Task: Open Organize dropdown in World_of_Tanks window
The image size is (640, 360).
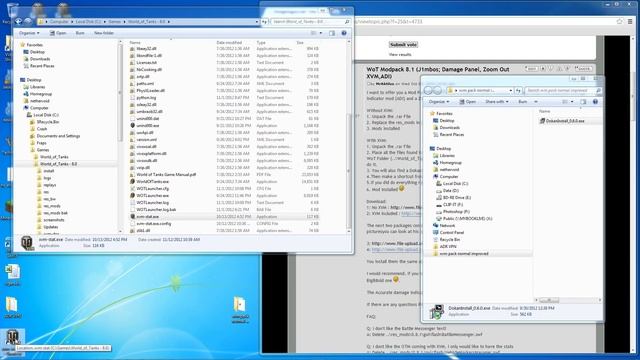Action: (x=29, y=33)
